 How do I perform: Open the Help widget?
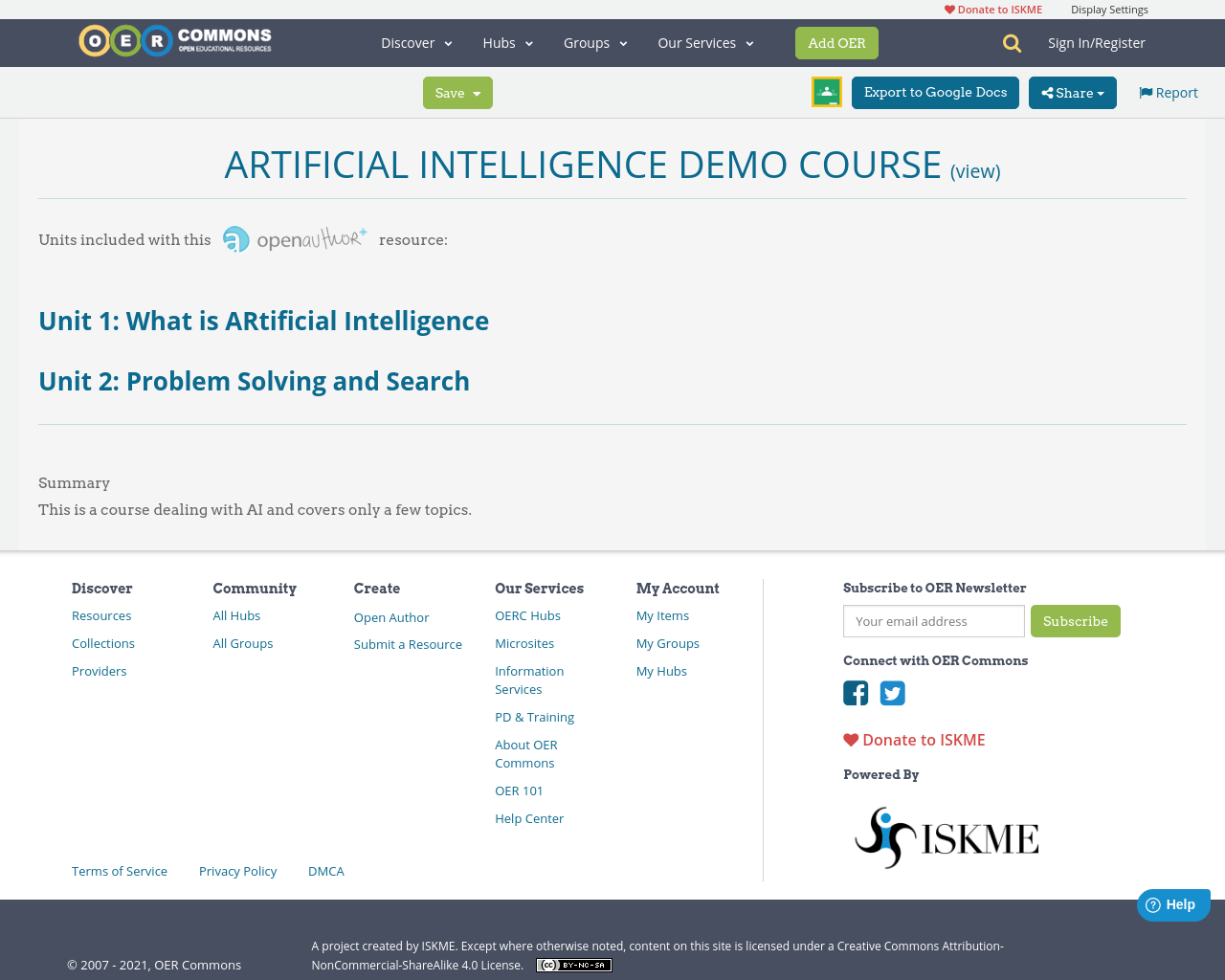pos(1172,904)
